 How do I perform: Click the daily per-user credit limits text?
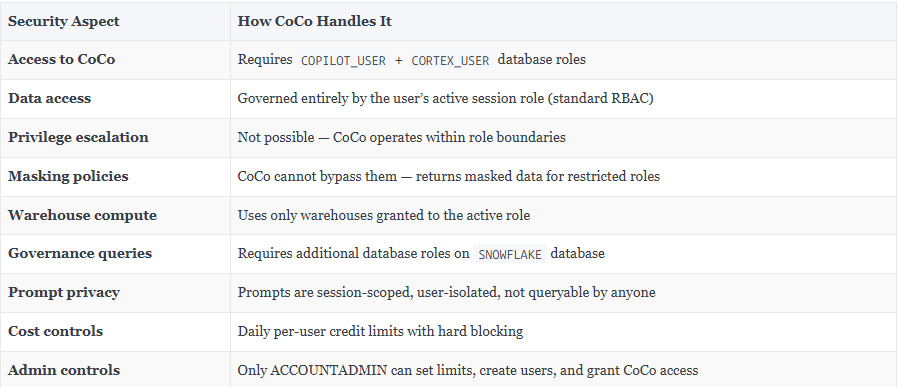point(380,331)
